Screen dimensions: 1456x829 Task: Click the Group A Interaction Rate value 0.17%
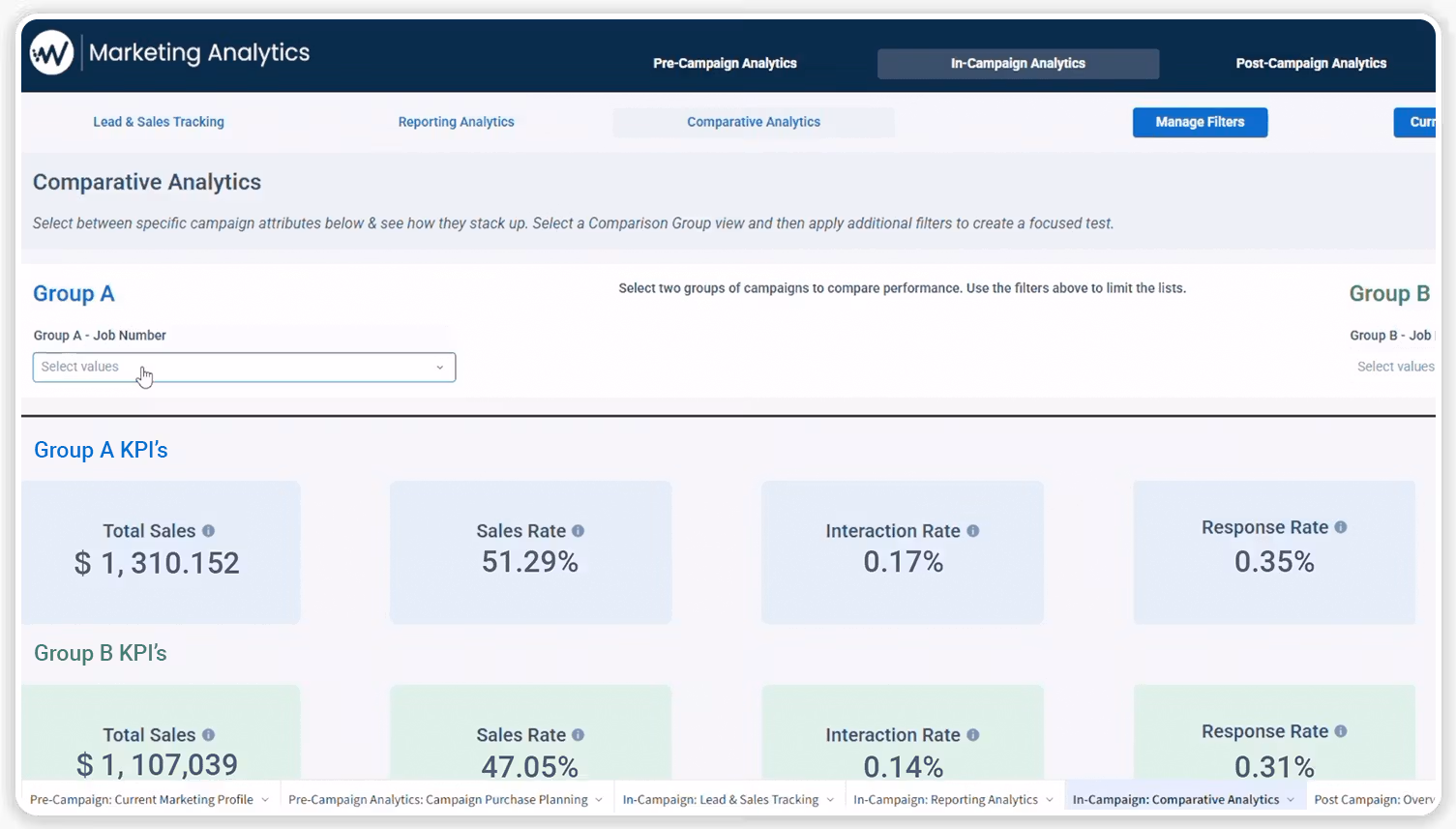[903, 562]
